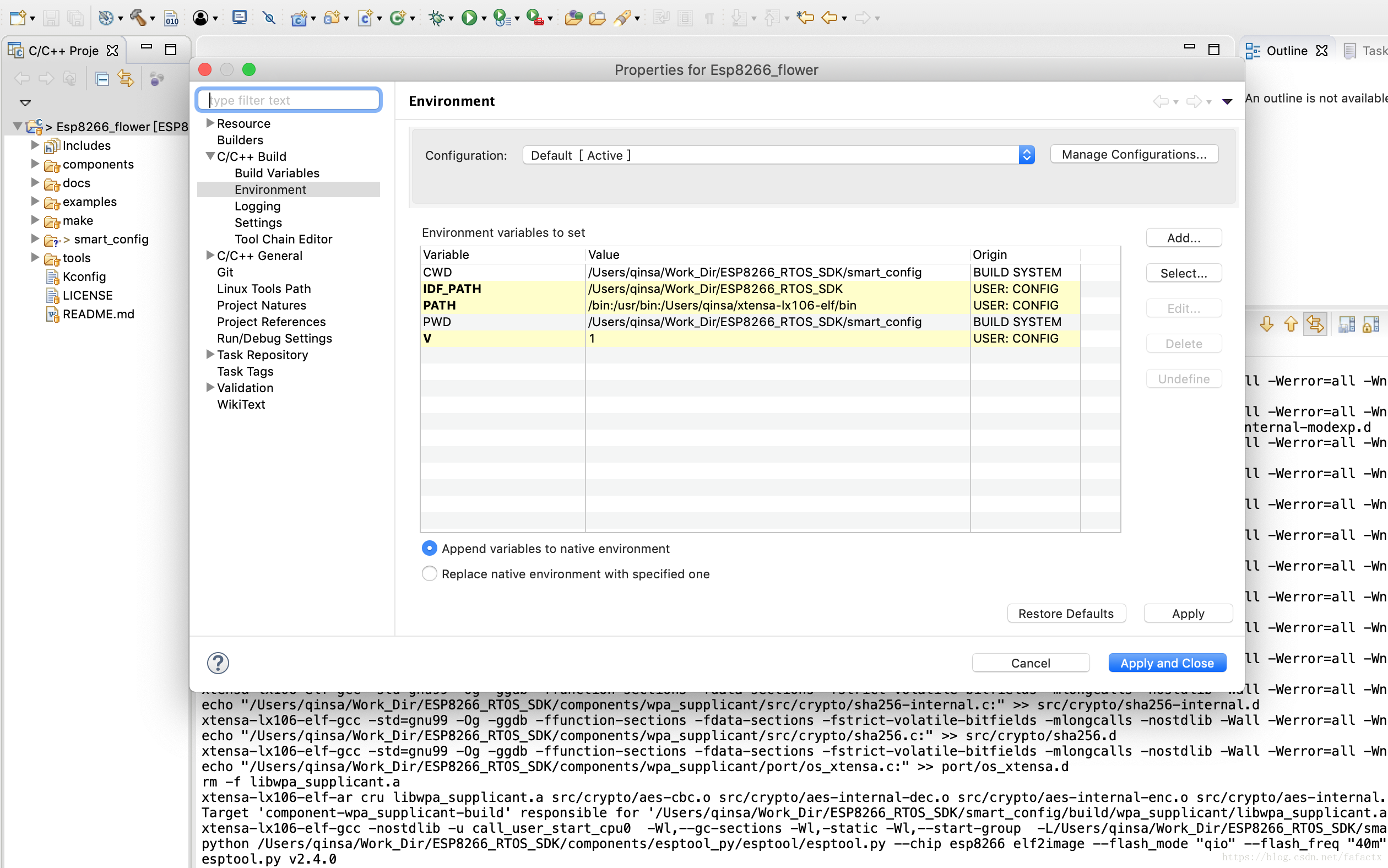Expand the components folder
The height and width of the screenshot is (868, 1388).
pyautogui.click(x=35, y=164)
